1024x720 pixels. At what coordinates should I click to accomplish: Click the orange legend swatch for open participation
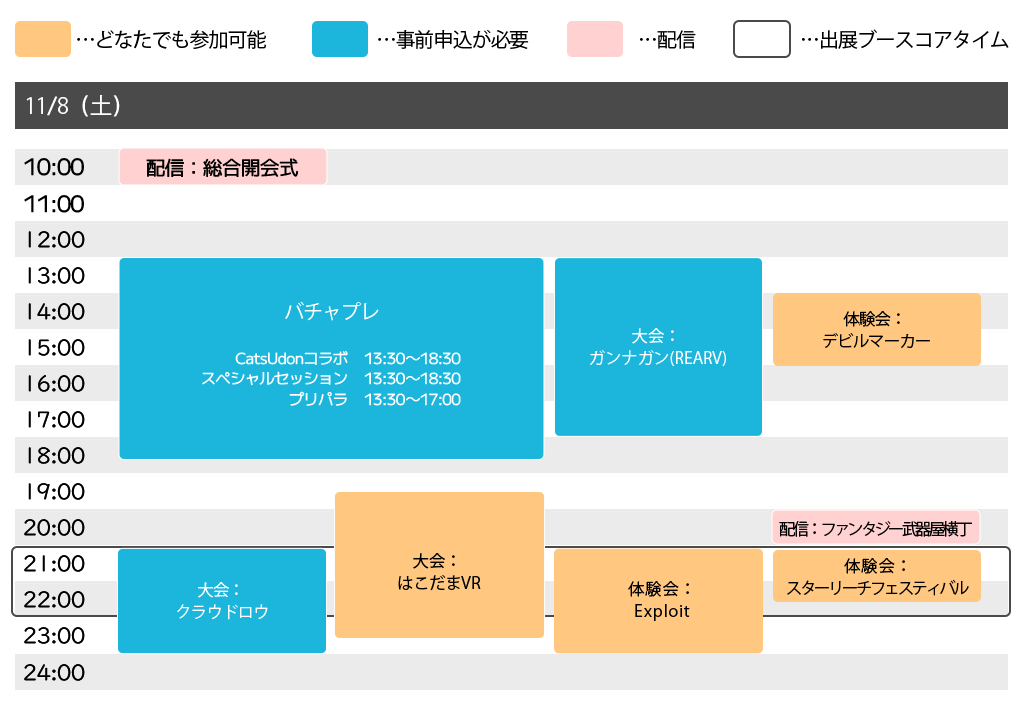point(43,40)
